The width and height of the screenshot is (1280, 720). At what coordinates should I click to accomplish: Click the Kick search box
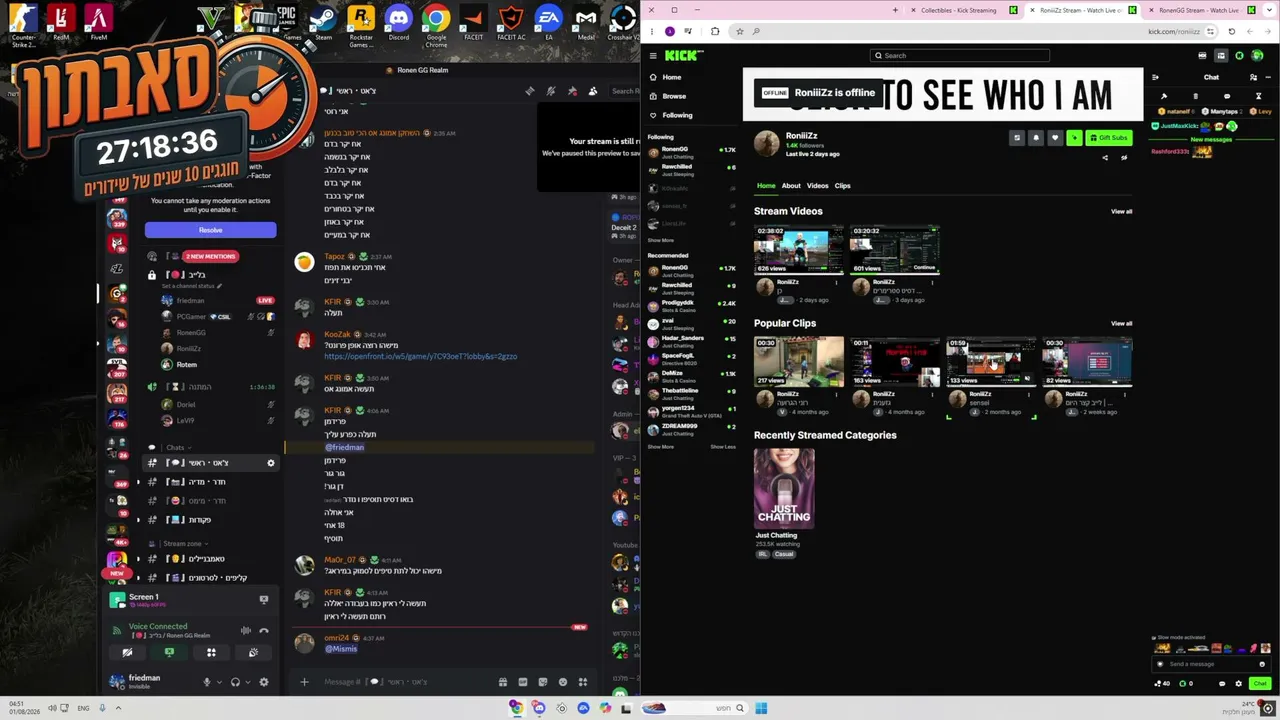coord(960,56)
